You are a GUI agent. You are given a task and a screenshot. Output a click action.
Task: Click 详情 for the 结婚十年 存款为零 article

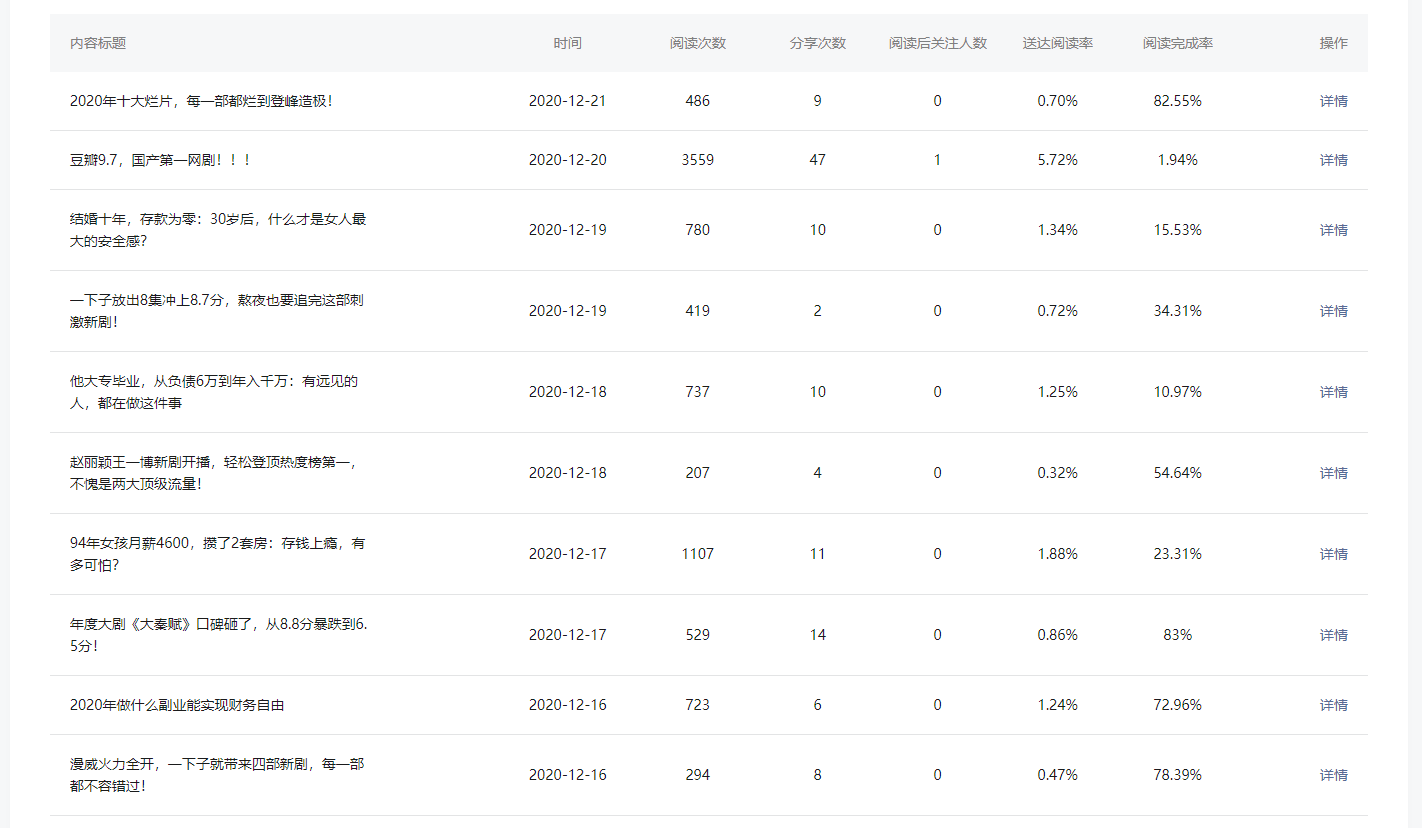click(x=1333, y=230)
